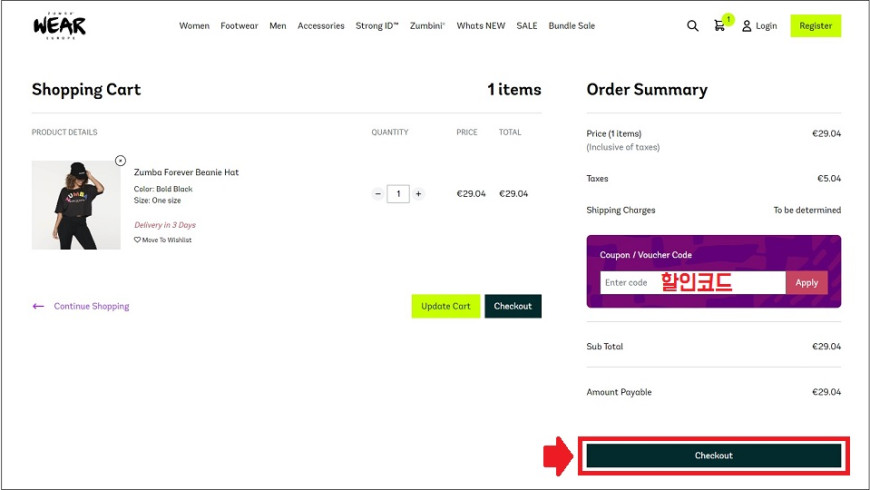This screenshot has width=870, height=490.
Task: Open the Men menu
Action: coord(278,26)
